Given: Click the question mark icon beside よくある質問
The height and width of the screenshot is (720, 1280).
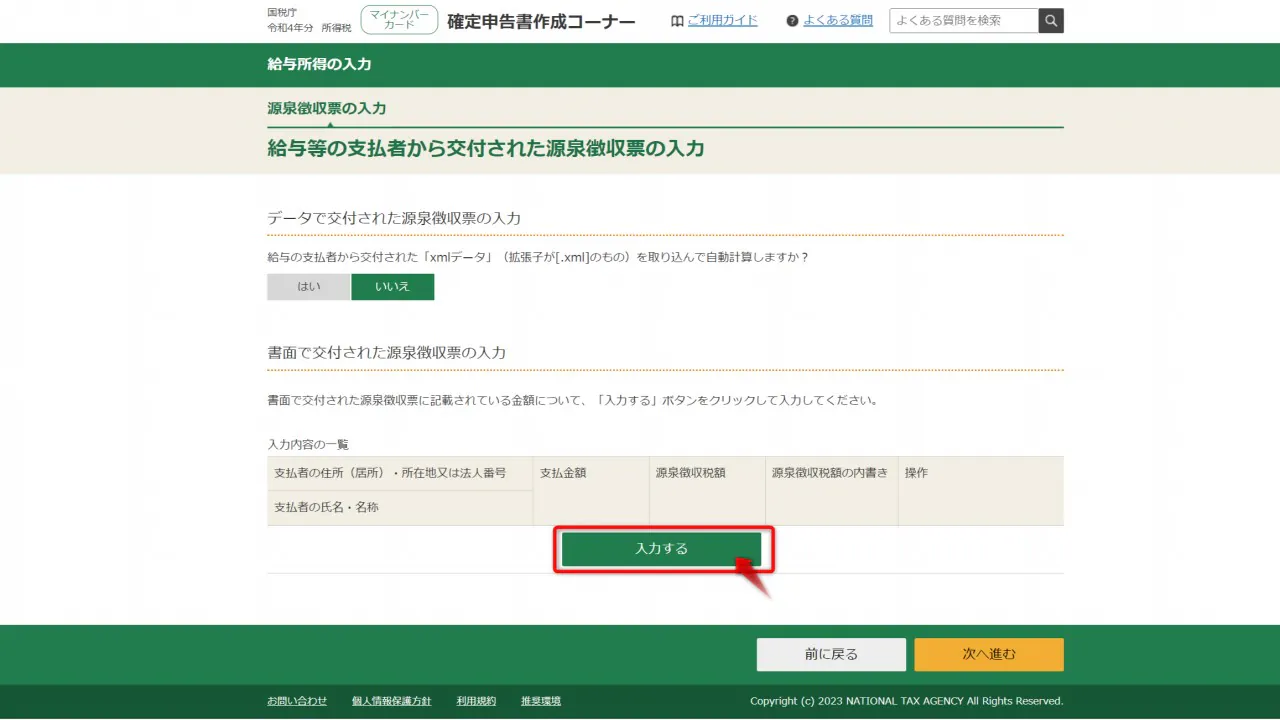Looking at the screenshot, I should click(792, 21).
